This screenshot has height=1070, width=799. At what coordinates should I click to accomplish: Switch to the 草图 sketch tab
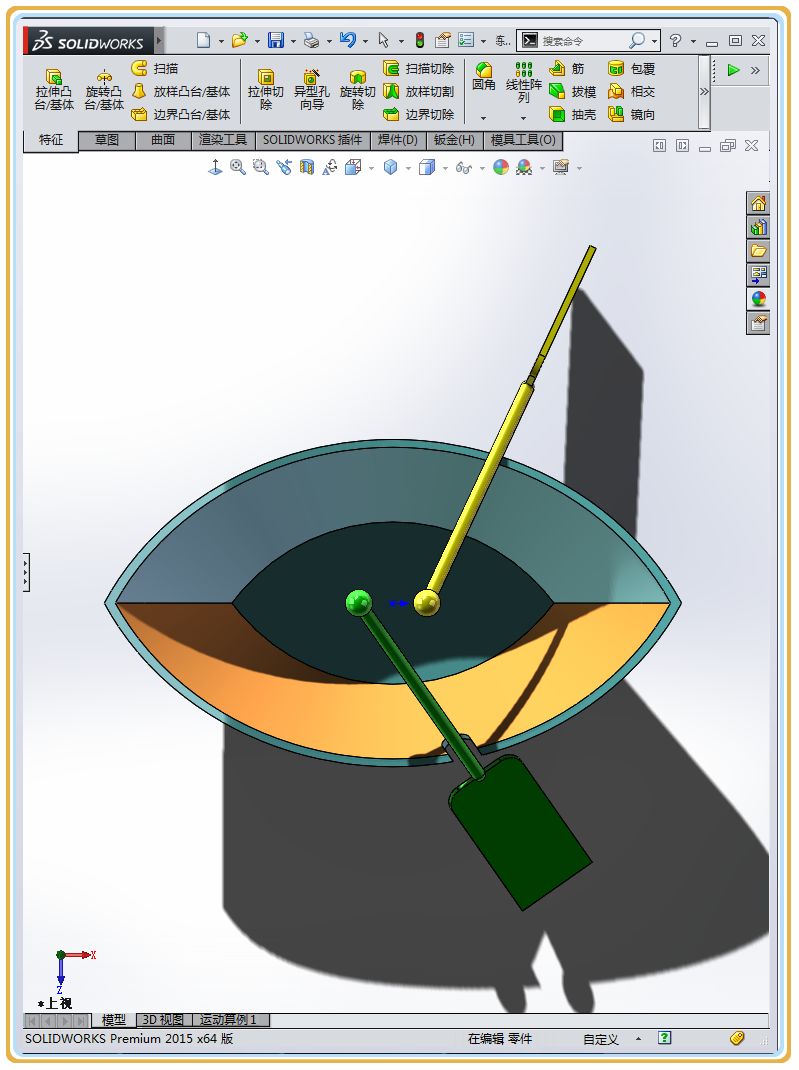[106, 140]
